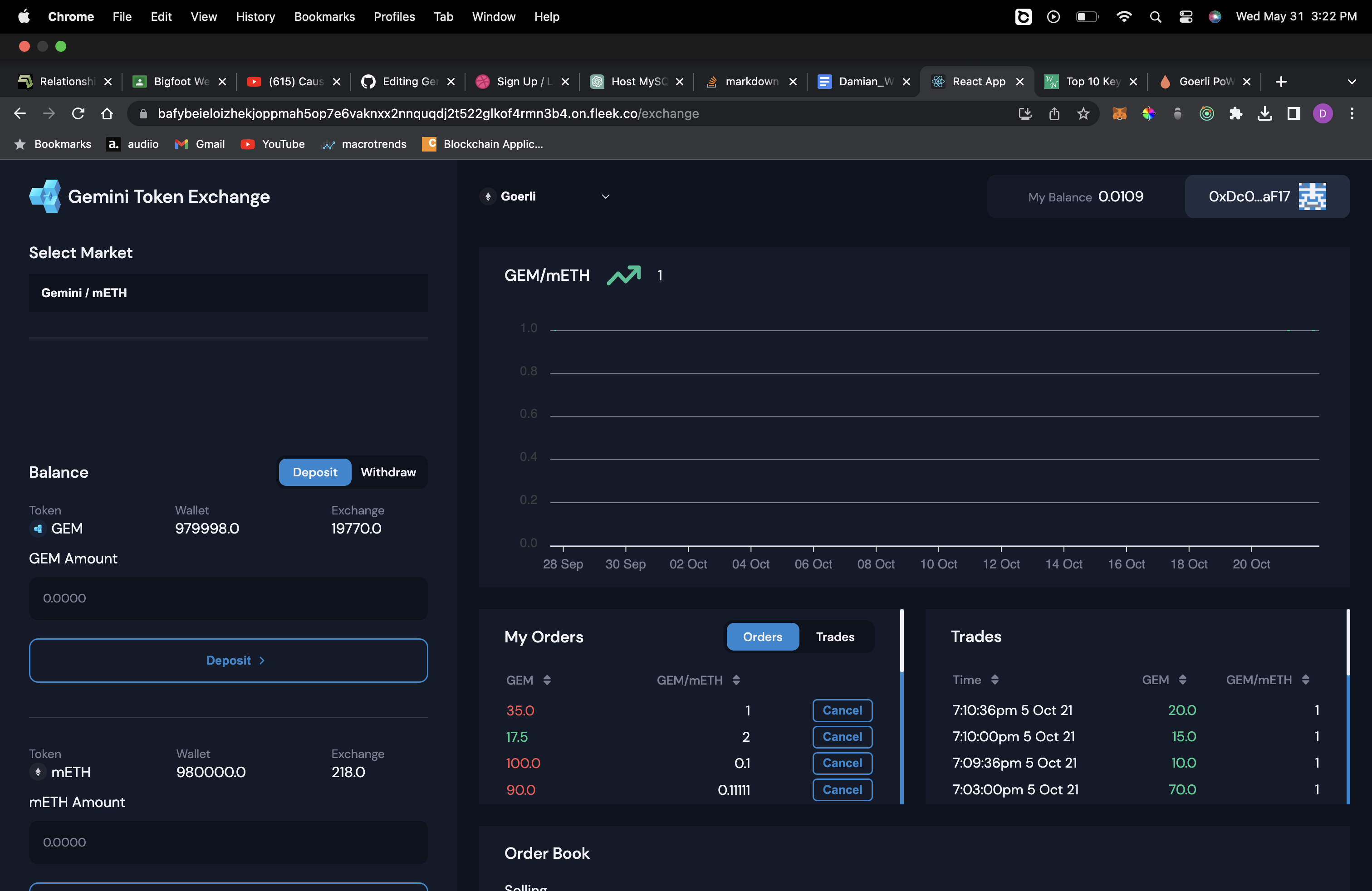Open the Goerli network dropdown
This screenshot has height=891, width=1372.
click(x=605, y=196)
